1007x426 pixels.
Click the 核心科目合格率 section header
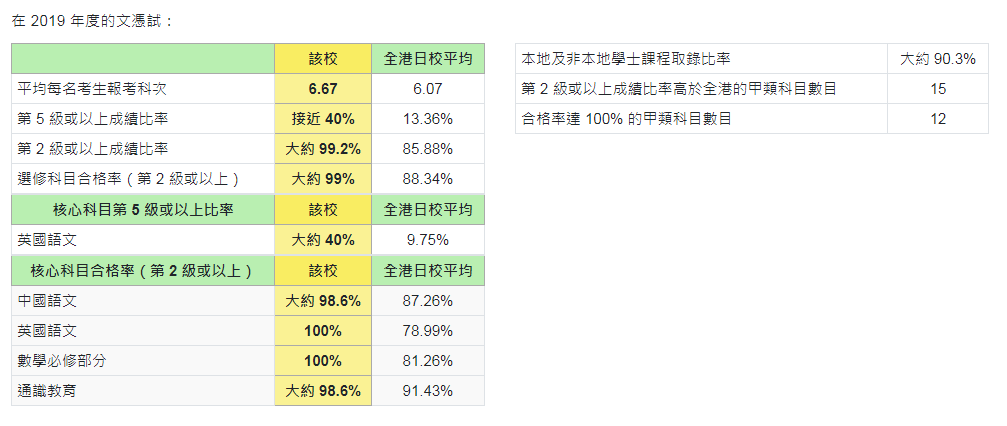pyautogui.click(x=143, y=271)
